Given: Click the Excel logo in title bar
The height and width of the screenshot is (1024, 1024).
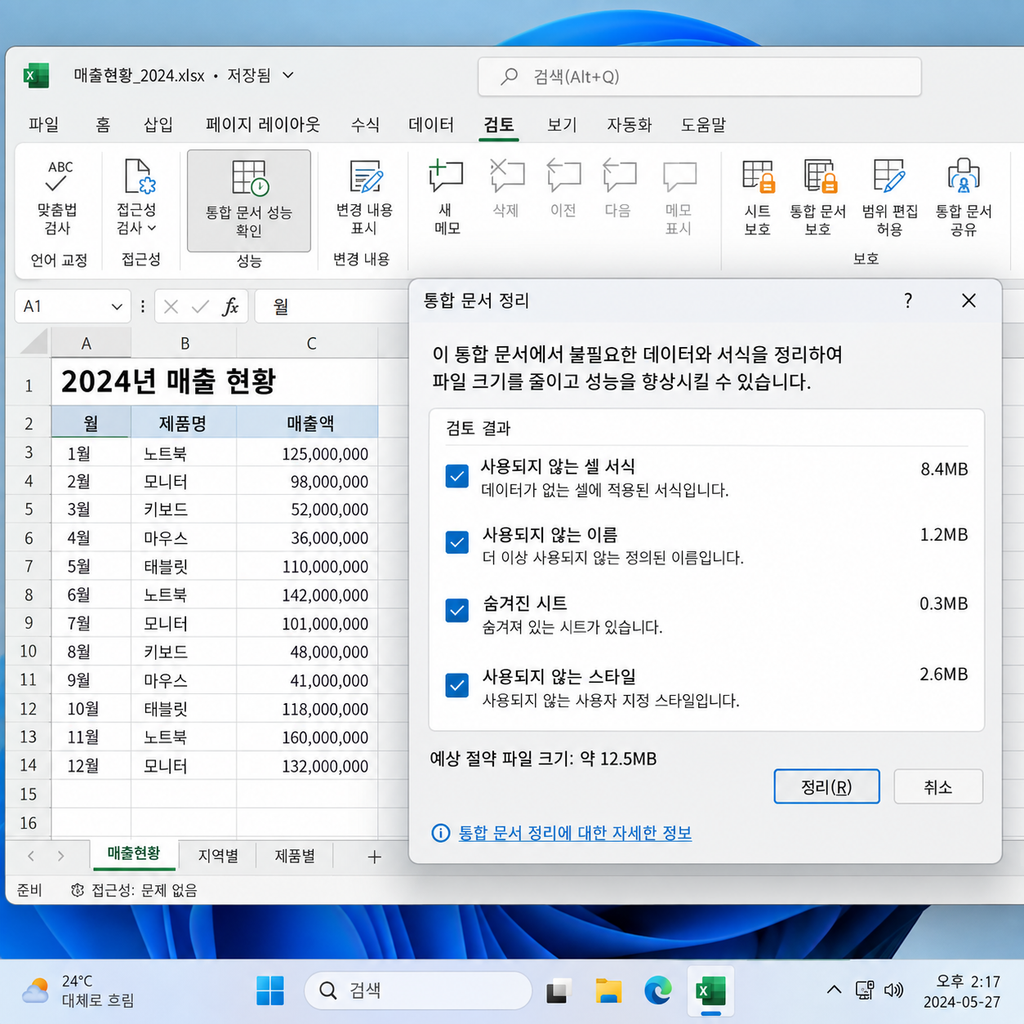Looking at the screenshot, I should [x=36, y=76].
